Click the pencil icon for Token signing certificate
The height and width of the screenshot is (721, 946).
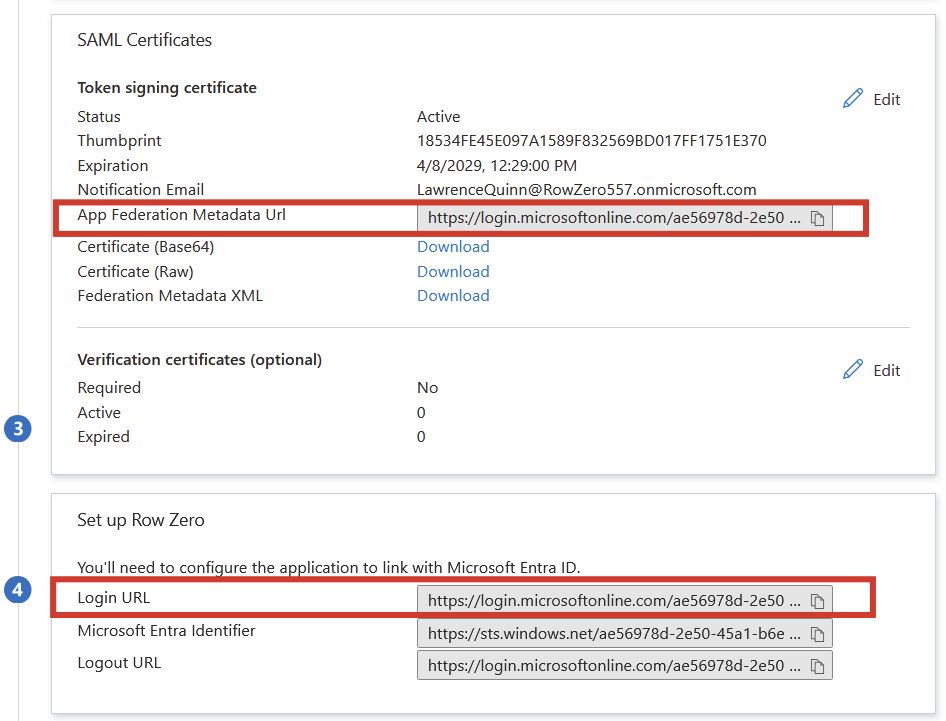click(852, 98)
